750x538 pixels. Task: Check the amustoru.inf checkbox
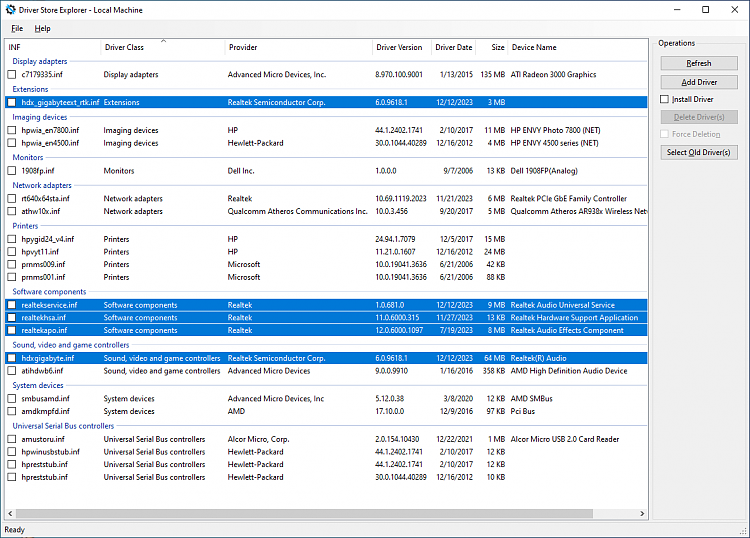click(12, 439)
